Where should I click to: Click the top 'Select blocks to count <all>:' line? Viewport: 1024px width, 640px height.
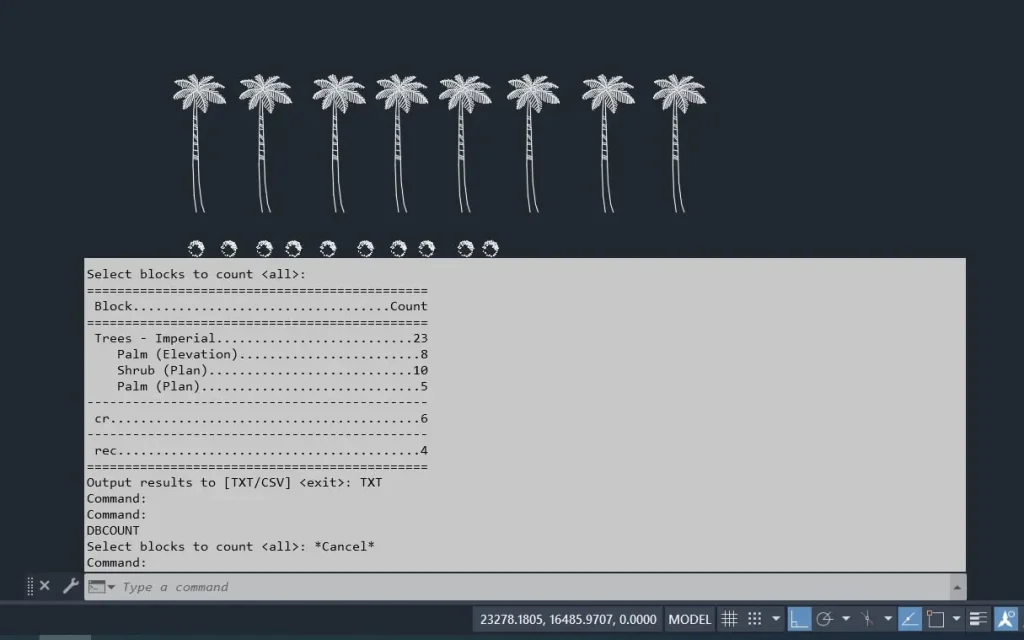[196, 274]
